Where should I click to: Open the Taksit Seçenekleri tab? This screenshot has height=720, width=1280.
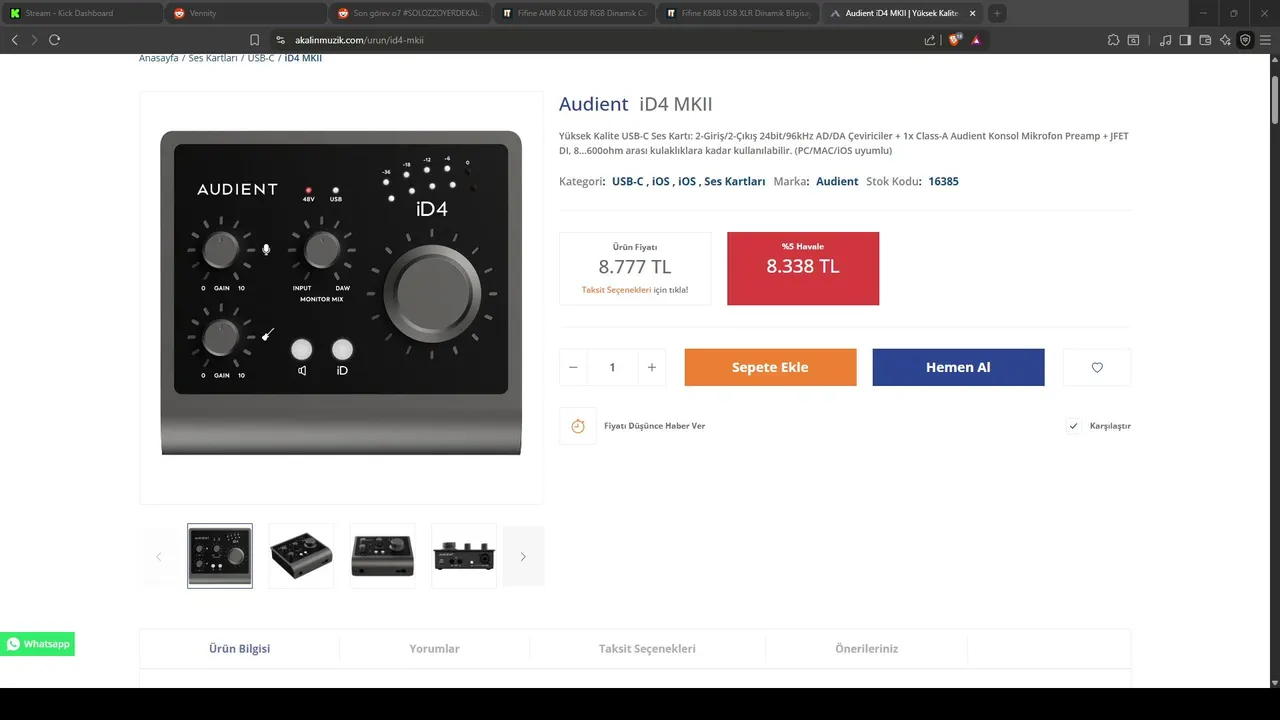coord(647,649)
